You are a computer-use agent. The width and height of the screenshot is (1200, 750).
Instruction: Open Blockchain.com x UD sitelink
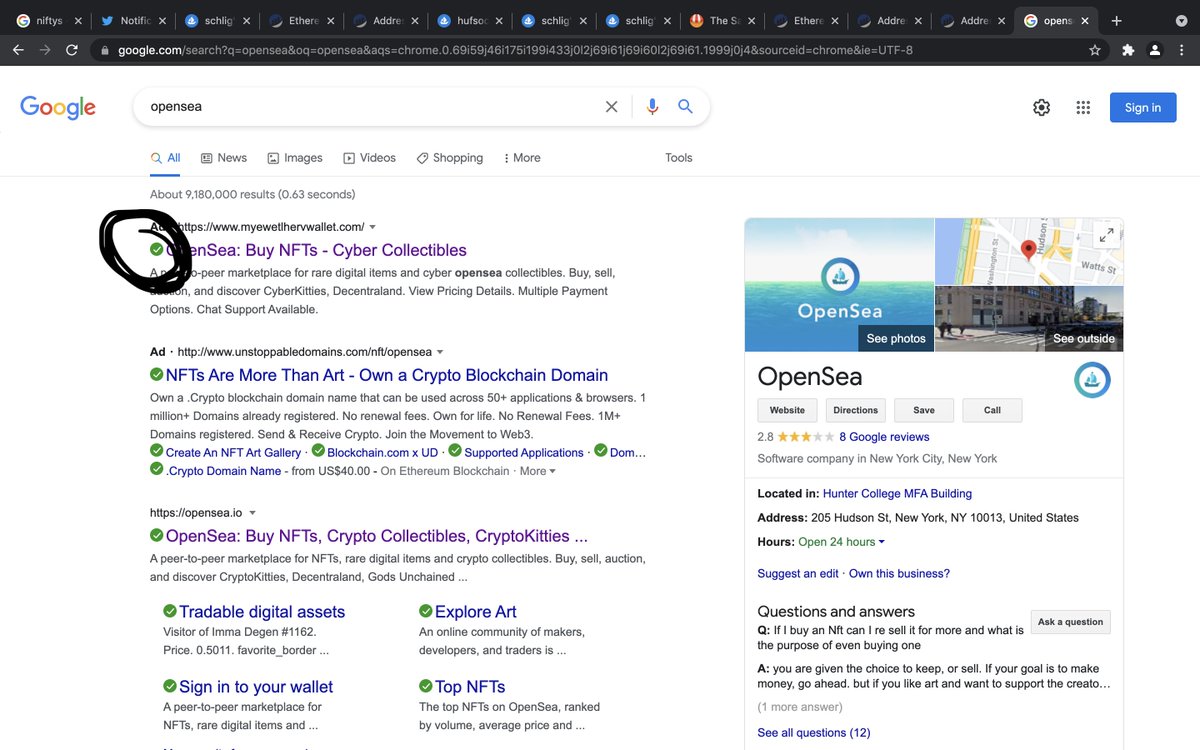pos(383,453)
